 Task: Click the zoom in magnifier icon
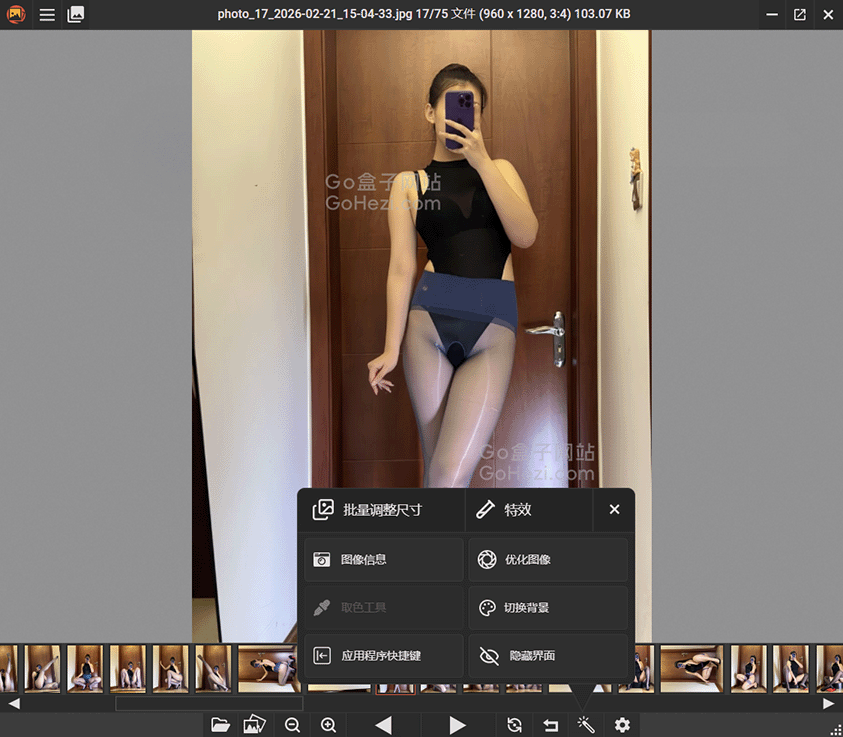tap(328, 725)
